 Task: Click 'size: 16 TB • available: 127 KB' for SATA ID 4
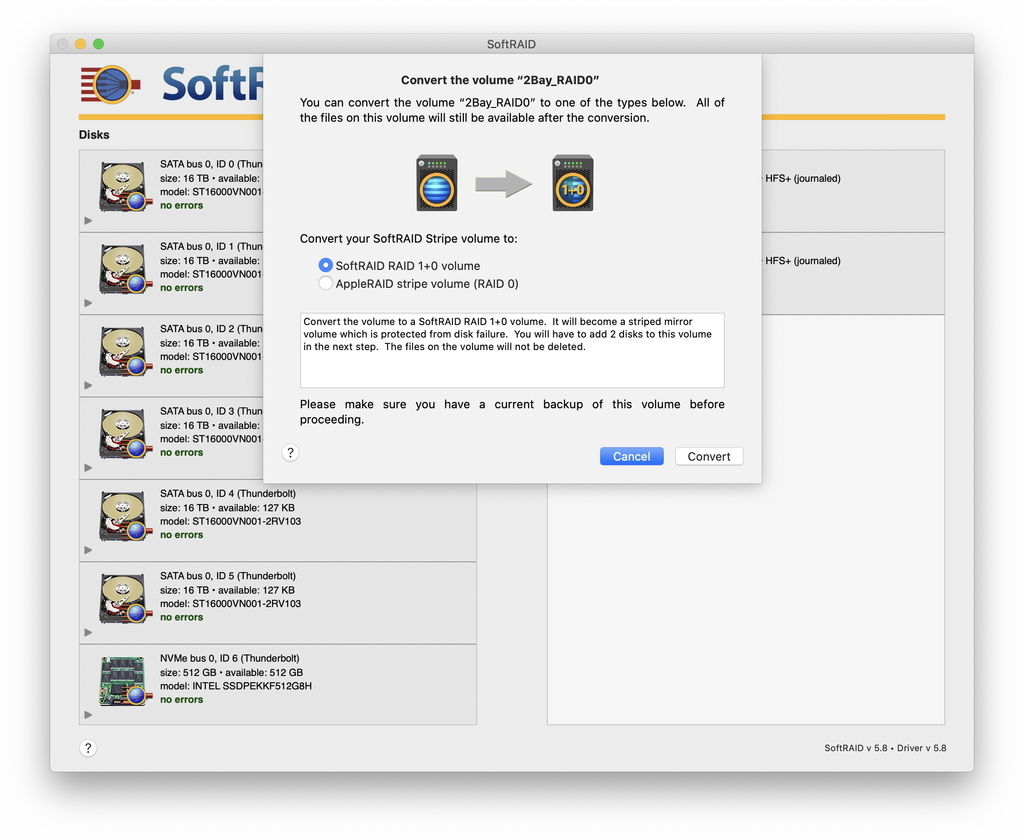(x=227, y=508)
